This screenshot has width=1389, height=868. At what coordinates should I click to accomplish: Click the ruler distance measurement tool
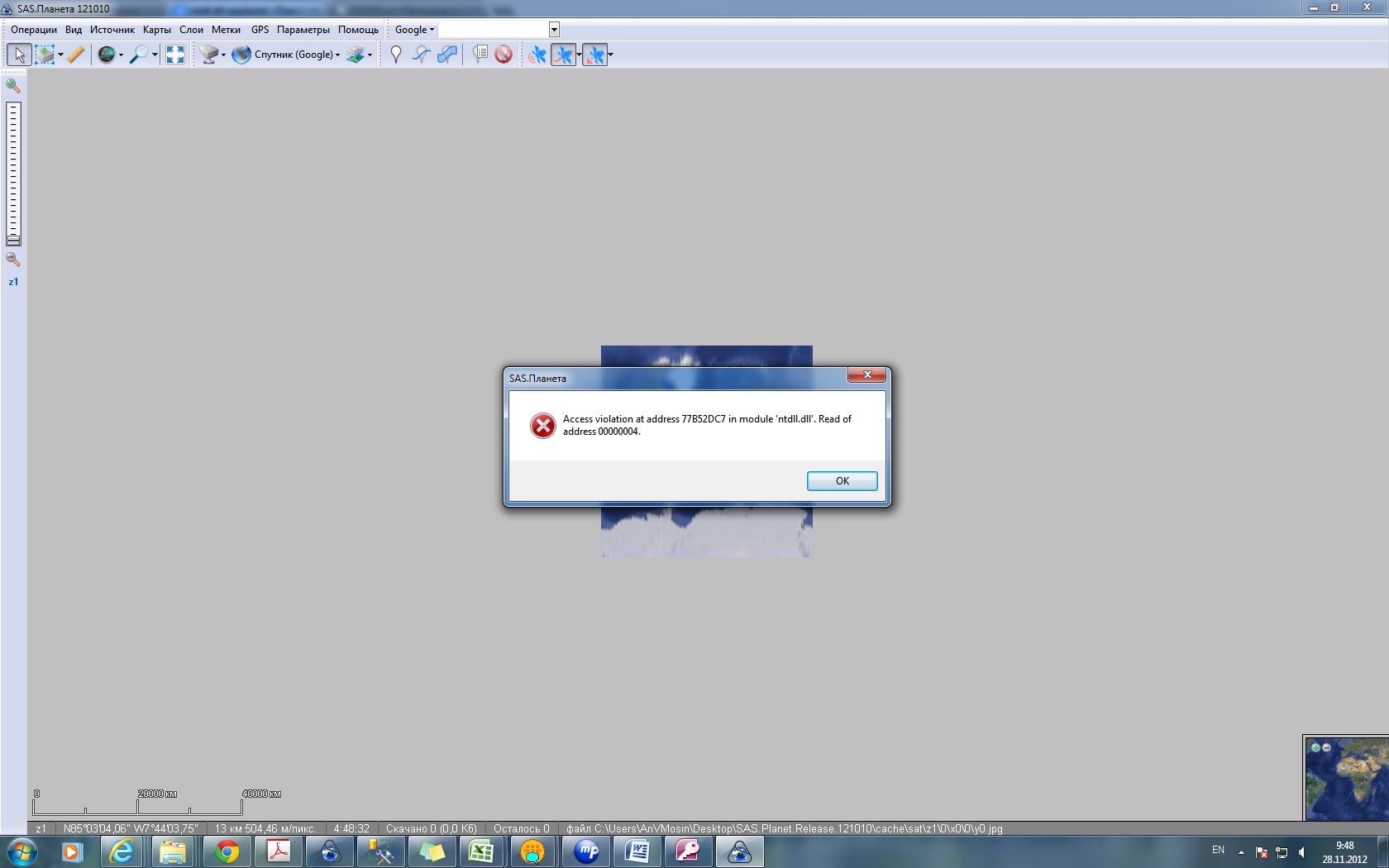click(75, 55)
